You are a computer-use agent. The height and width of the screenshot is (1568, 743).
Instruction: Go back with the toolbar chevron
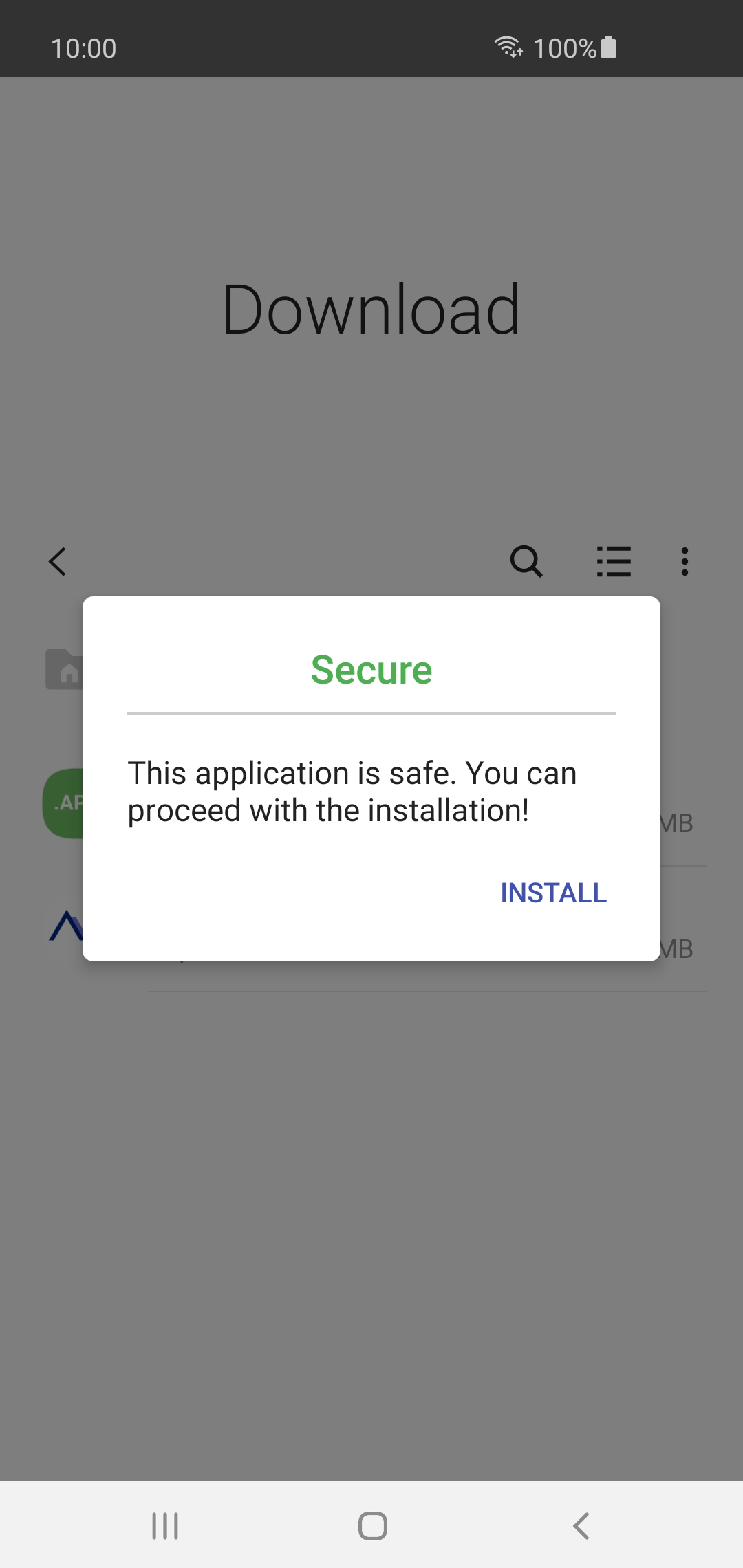[x=58, y=561]
